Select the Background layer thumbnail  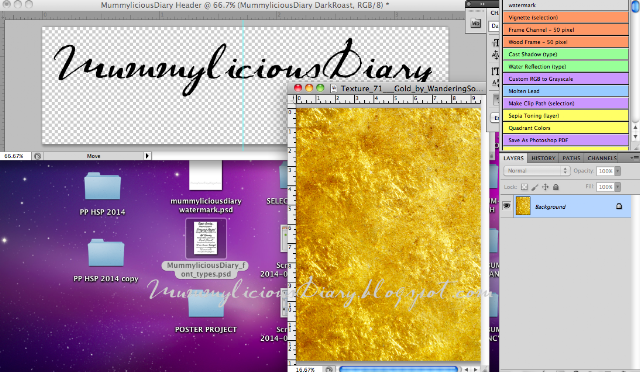(523, 206)
